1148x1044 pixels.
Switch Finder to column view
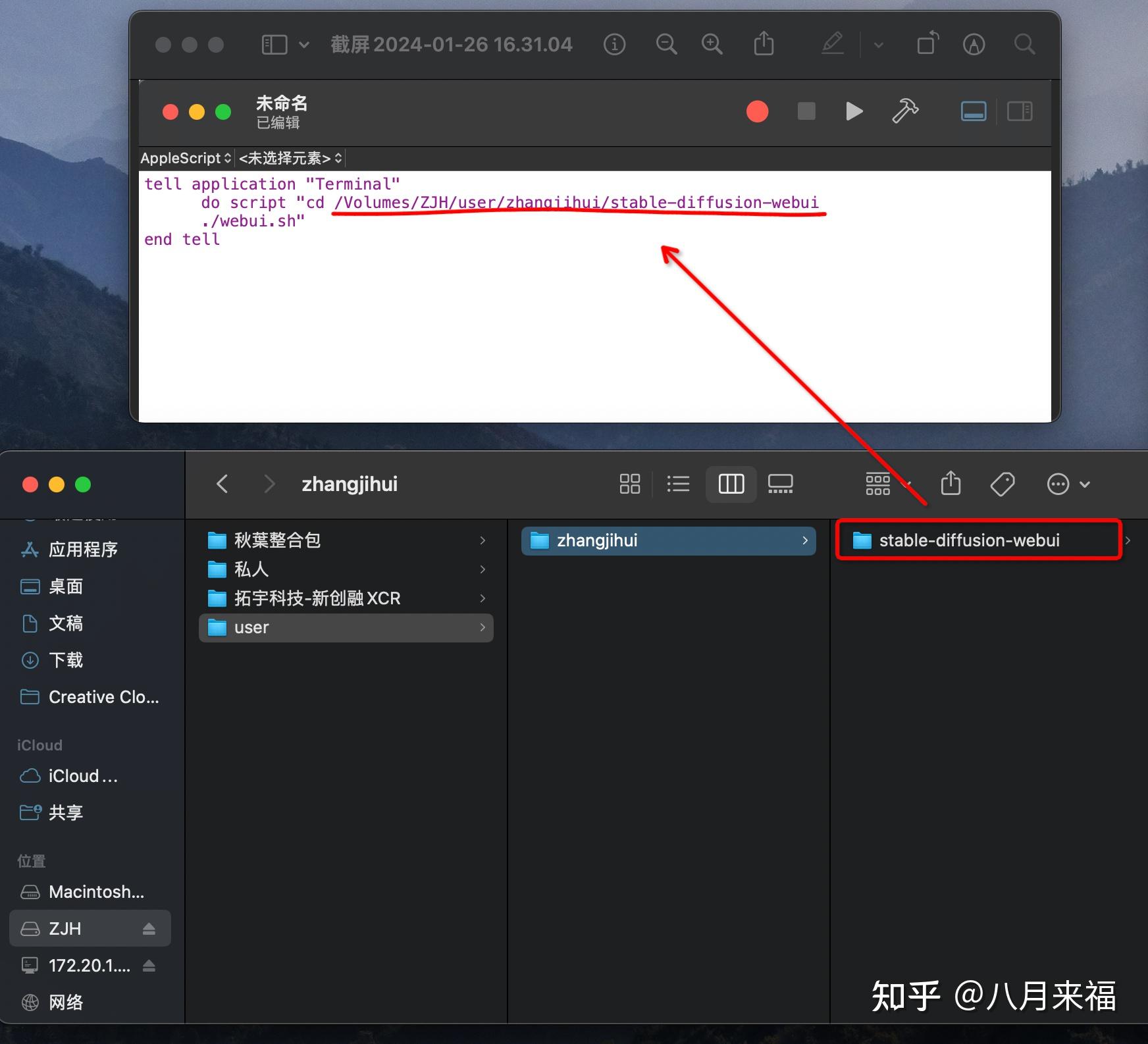tap(731, 484)
